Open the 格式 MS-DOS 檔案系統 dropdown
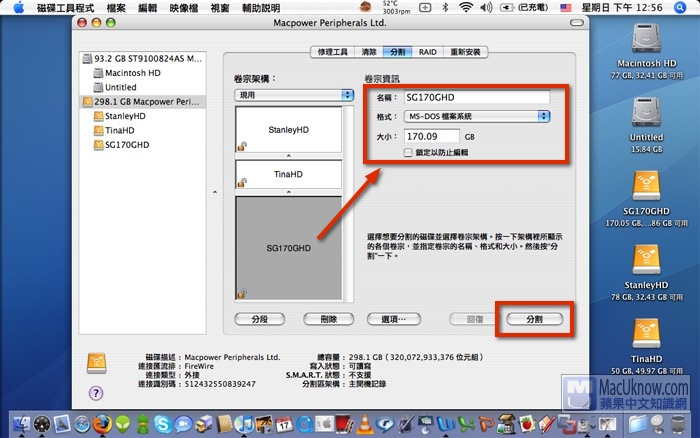This screenshot has width=700, height=438. point(477,117)
